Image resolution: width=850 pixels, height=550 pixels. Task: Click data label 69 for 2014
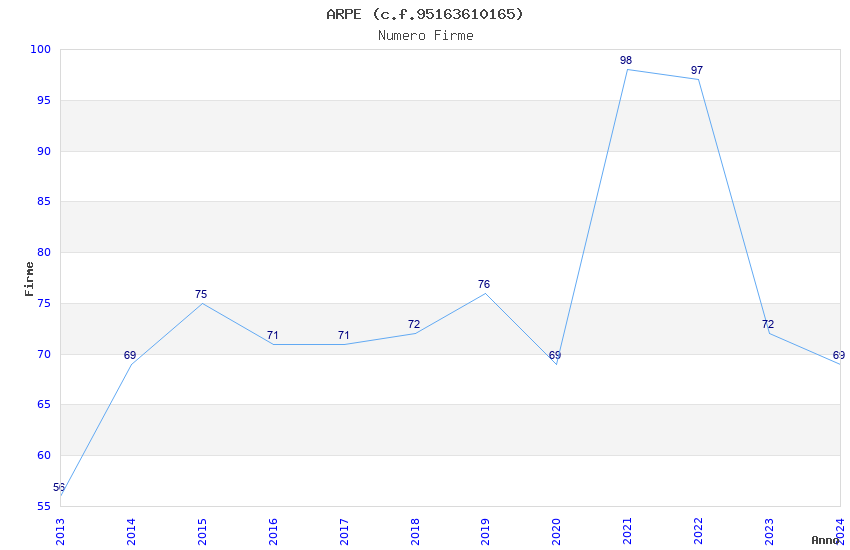pos(130,355)
